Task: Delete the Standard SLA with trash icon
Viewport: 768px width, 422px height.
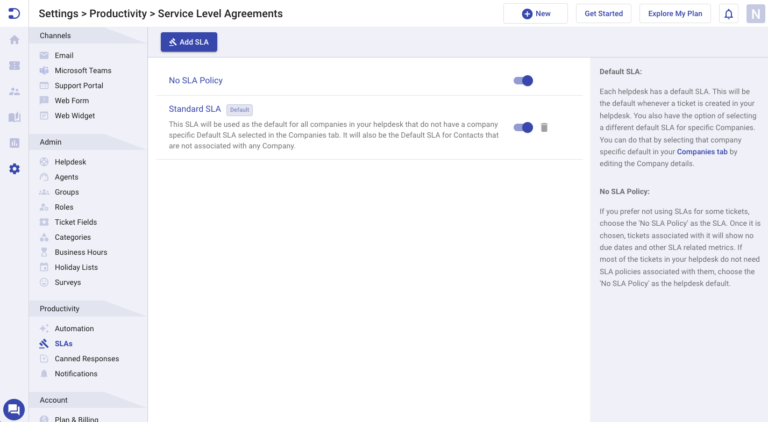Action: 544,128
